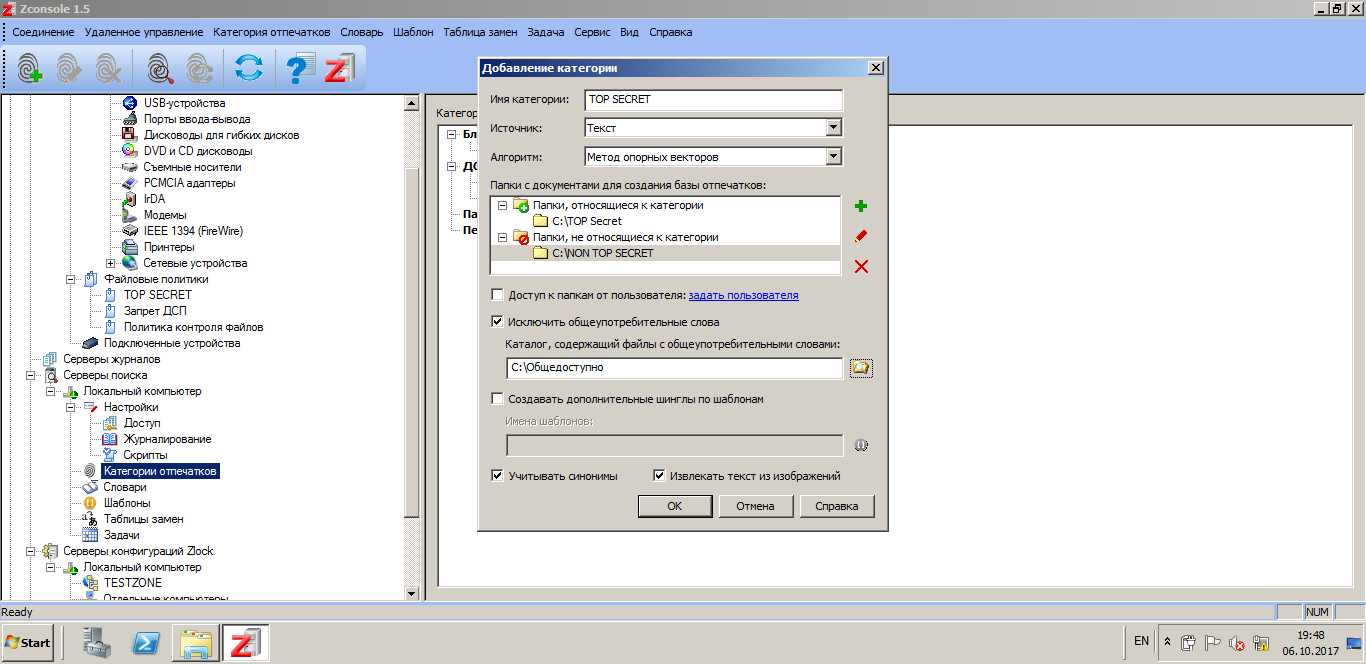Collapse Файловые политики tree node
This screenshot has width=1366, height=664.
point(70,279)
